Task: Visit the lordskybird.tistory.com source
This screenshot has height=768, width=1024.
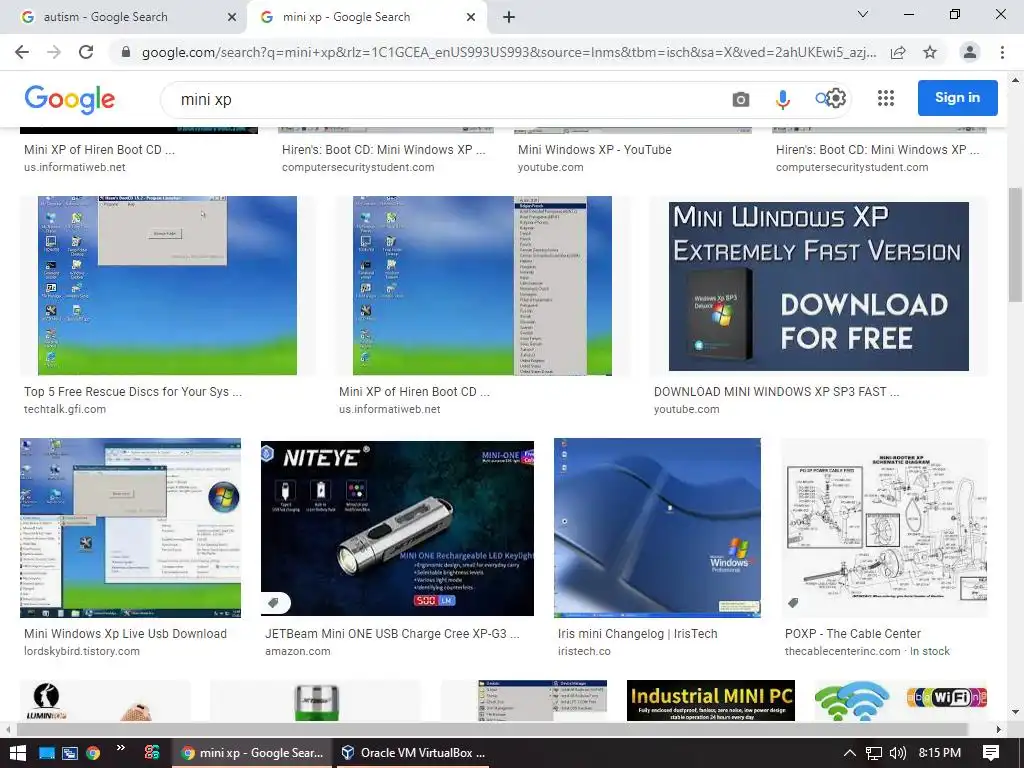Action: 82,651
